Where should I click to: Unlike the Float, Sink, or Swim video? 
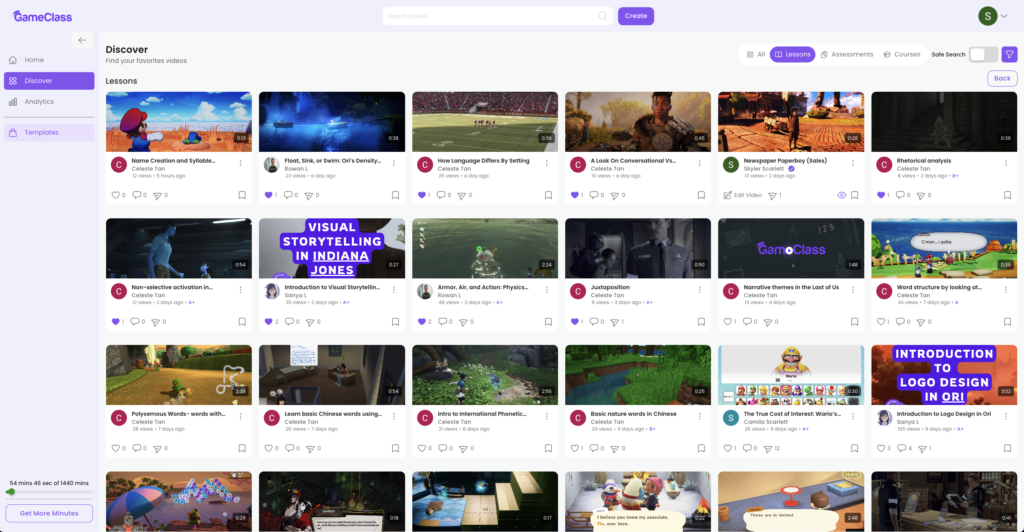[x=268, y=195]
